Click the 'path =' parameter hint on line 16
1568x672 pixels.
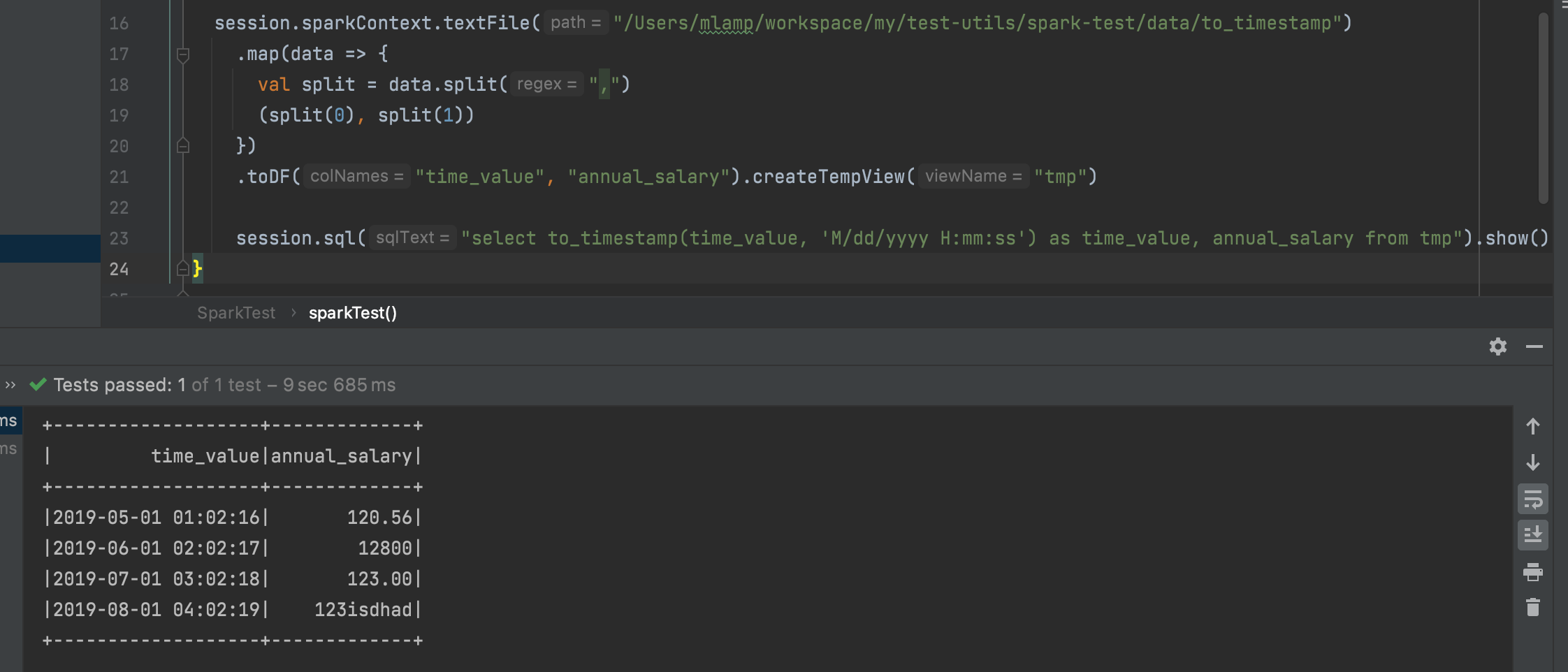point(576,22)
